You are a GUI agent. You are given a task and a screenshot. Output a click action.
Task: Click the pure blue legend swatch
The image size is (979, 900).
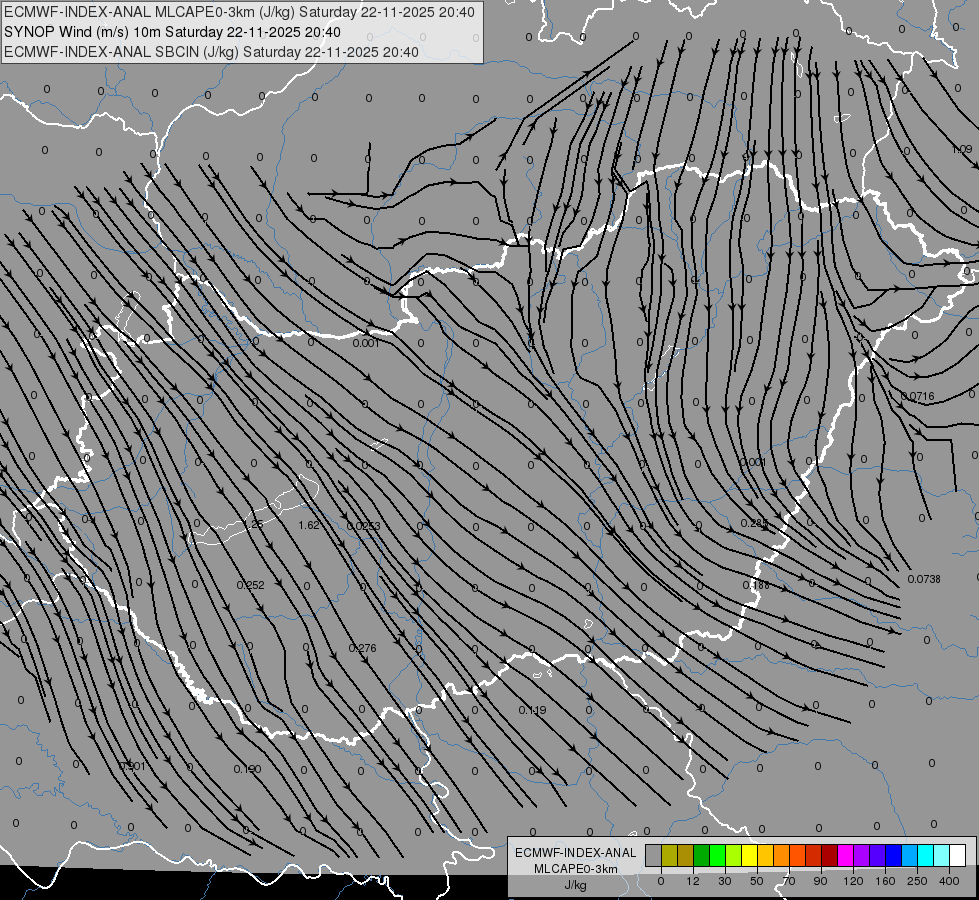(x=893, y=855)
